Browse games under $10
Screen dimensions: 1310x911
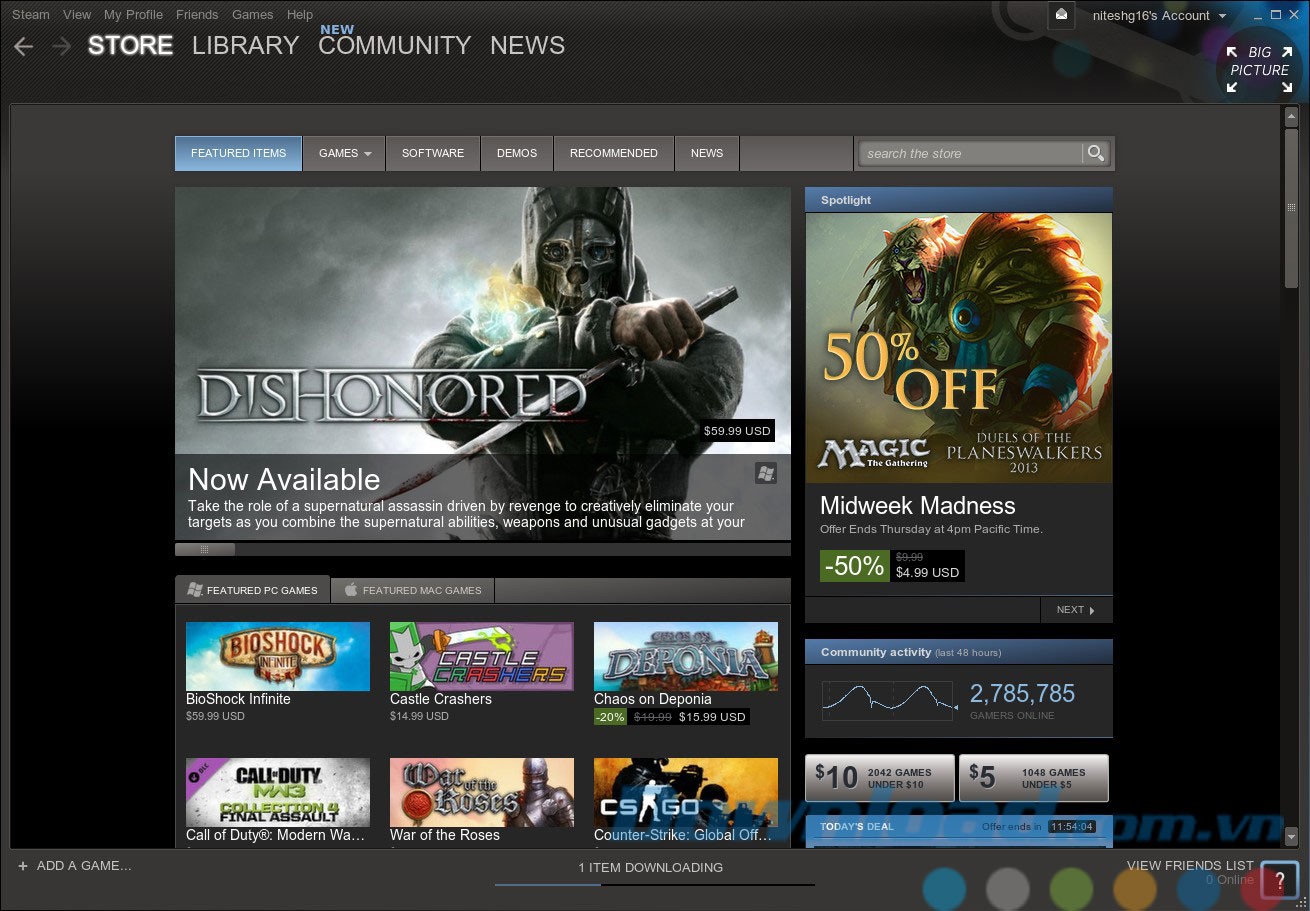(880, 778)
